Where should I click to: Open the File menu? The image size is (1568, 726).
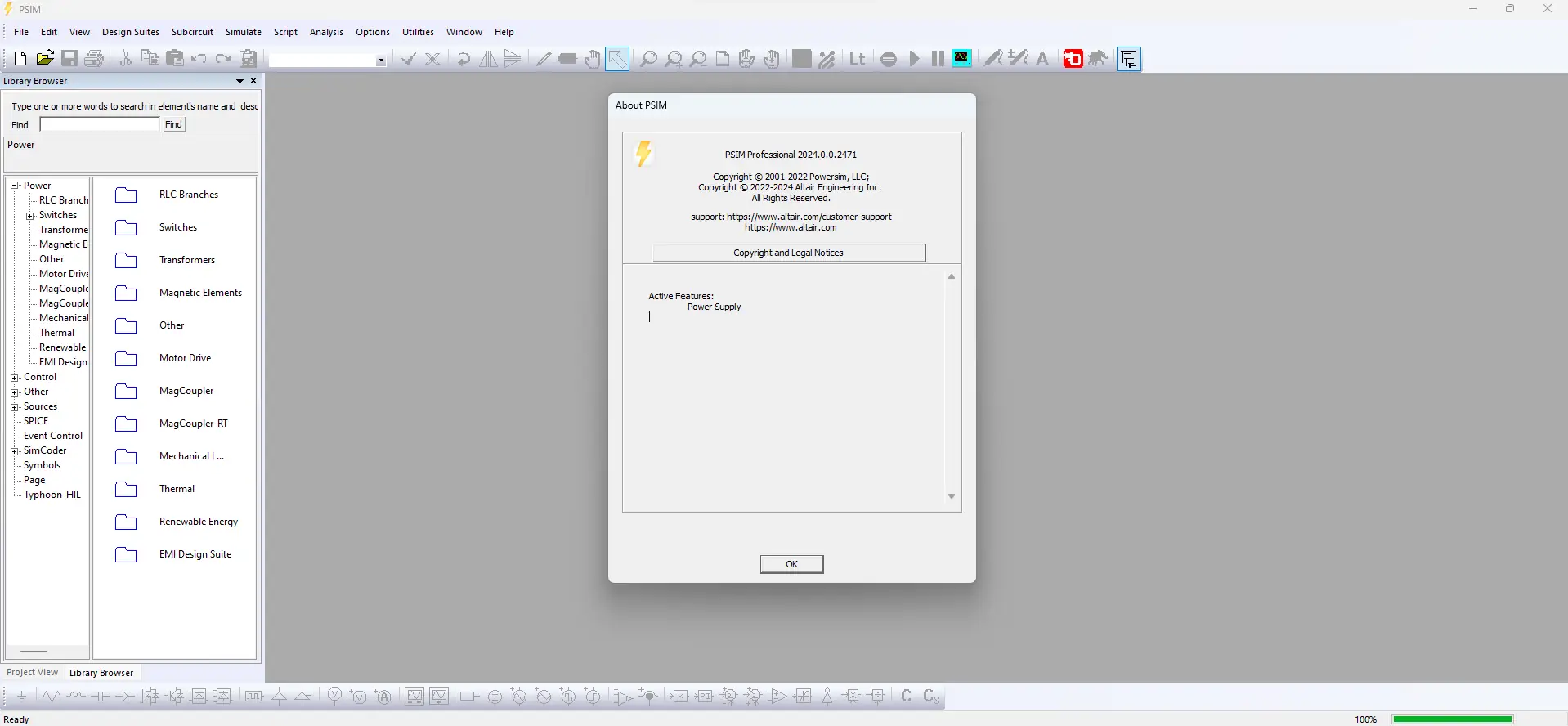[21, 32]
